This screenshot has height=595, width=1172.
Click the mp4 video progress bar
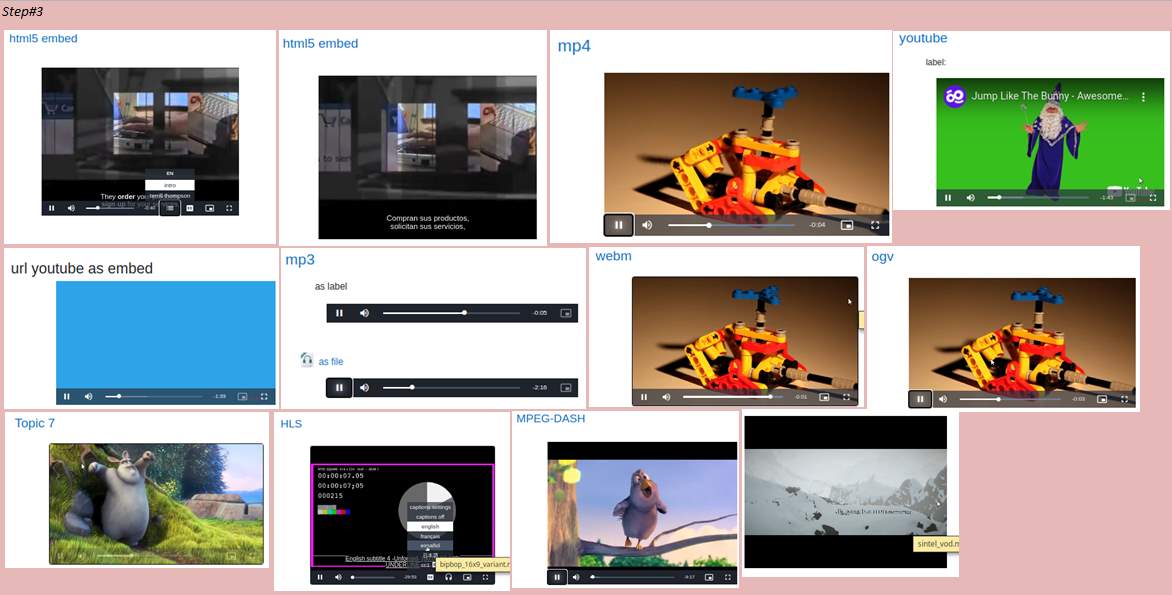(732, 225)
